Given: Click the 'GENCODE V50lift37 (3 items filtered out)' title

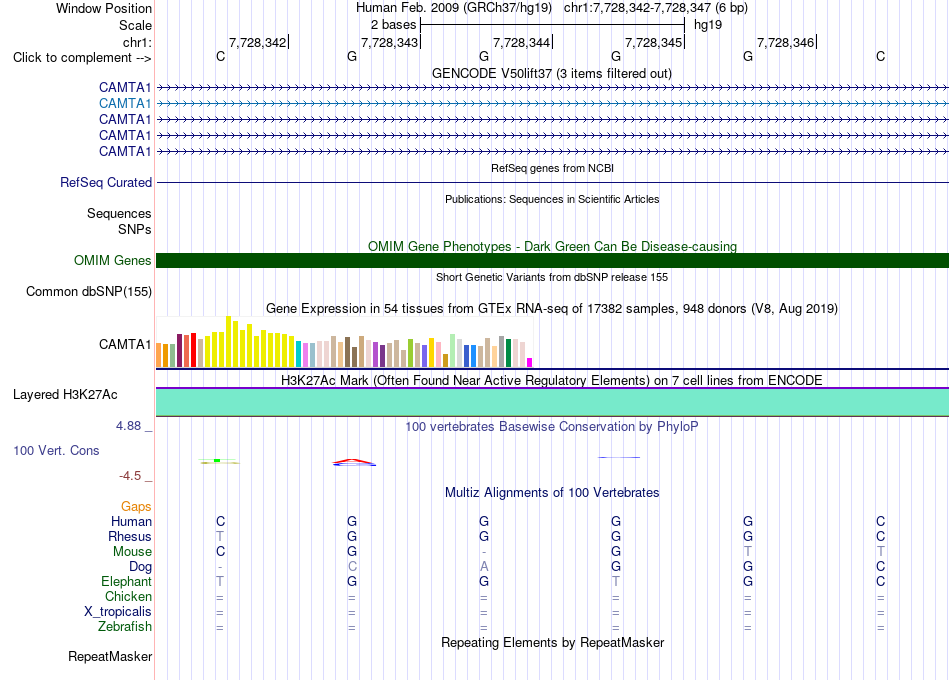Looking at the screenshot, I should [552, 73].
